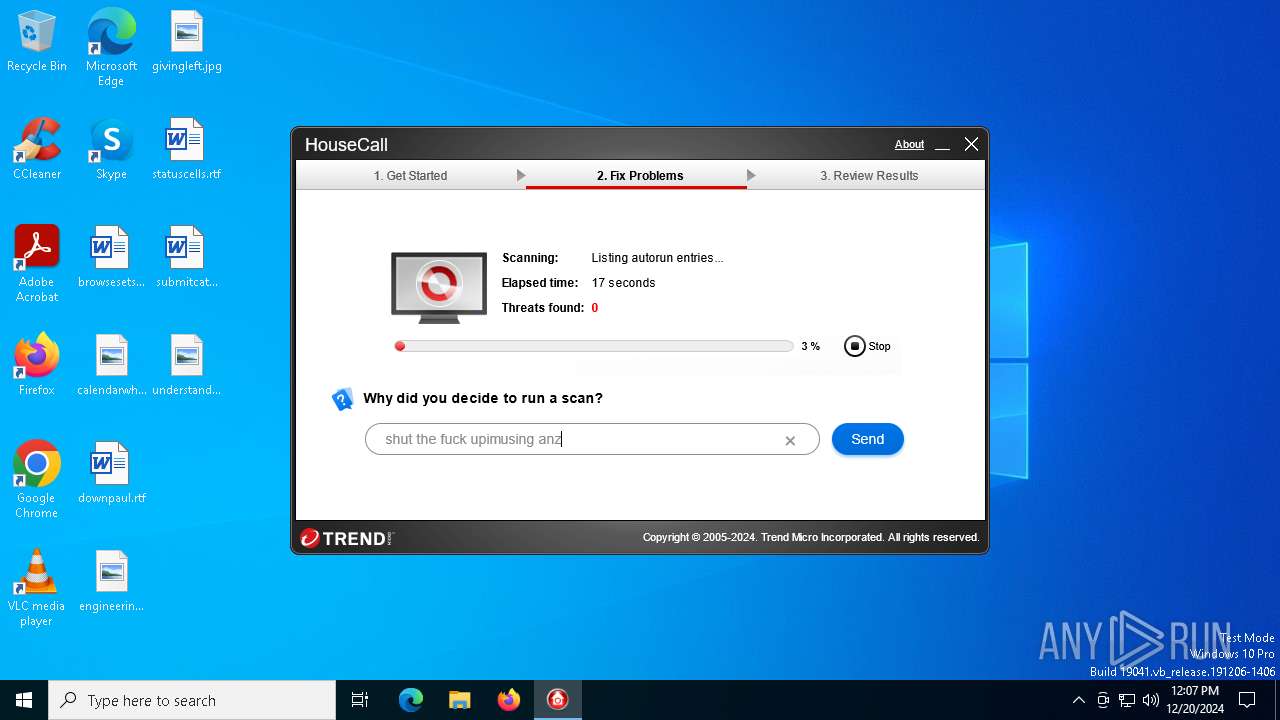
Task: Select the Microsoft Edge desktop shortcut
Action: coord(111,48)
